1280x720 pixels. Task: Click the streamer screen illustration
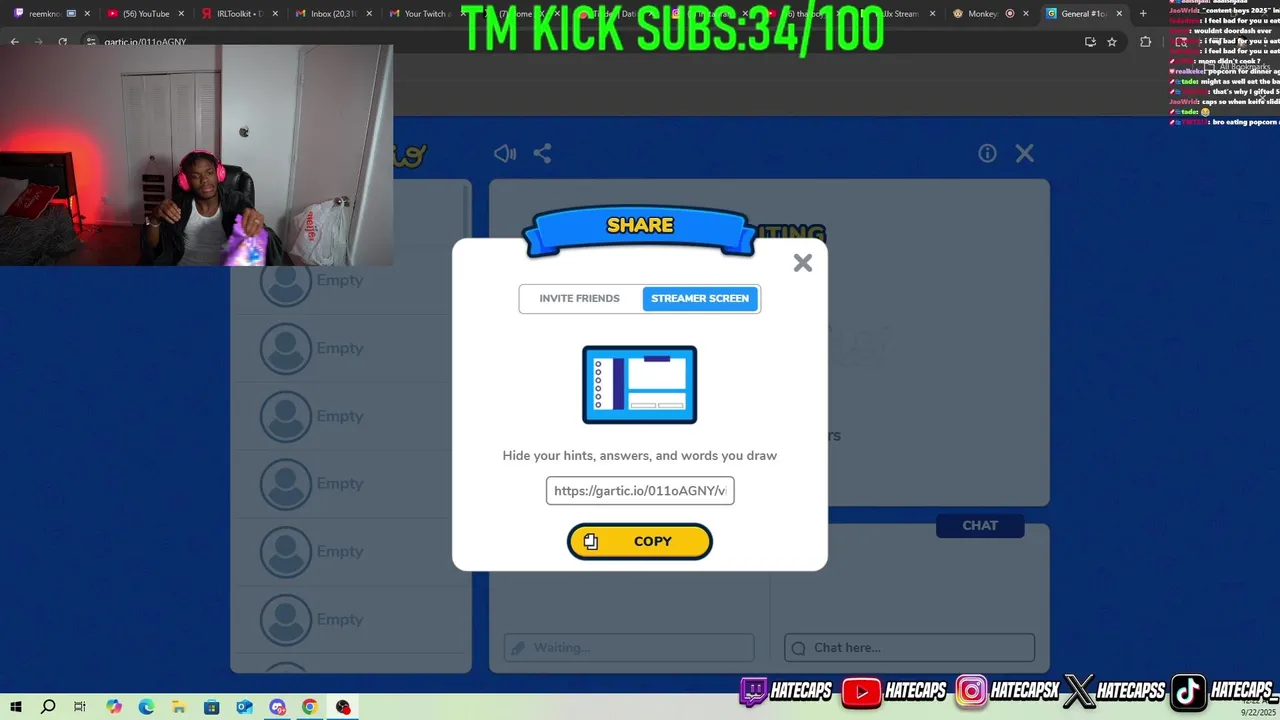[640, 385]
